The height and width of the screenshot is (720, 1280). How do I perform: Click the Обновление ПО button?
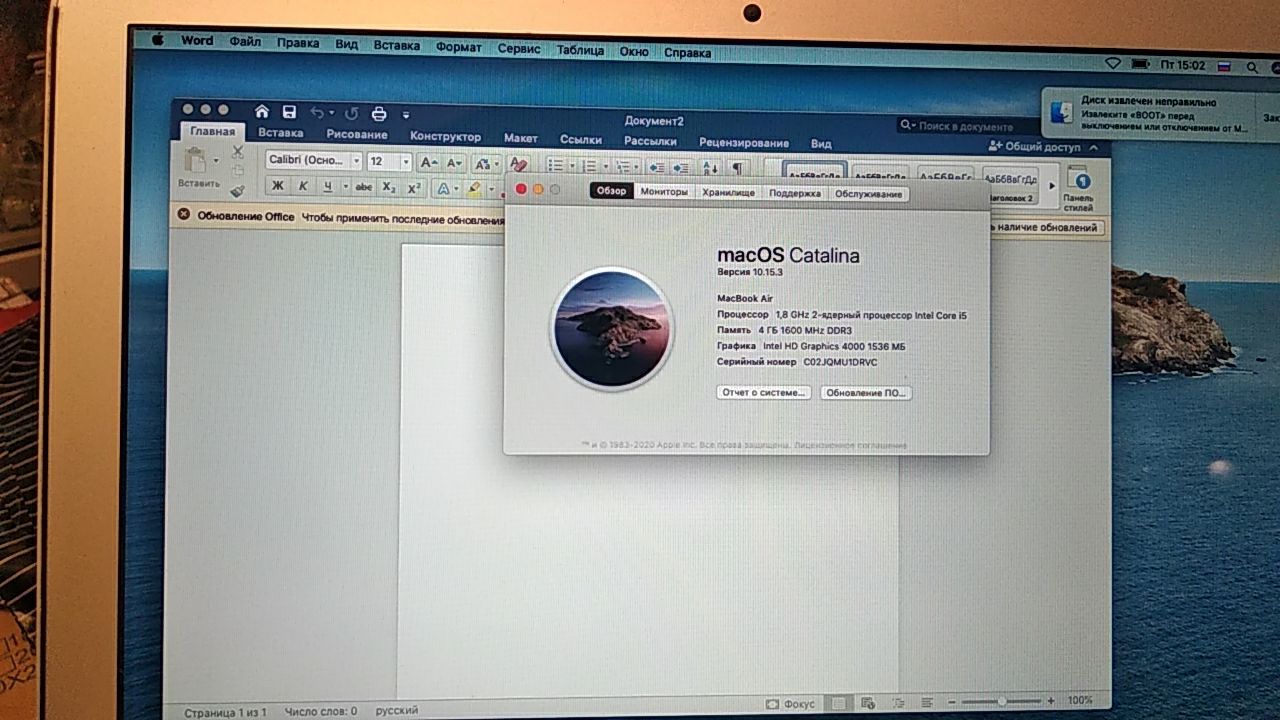coord(866,393)
